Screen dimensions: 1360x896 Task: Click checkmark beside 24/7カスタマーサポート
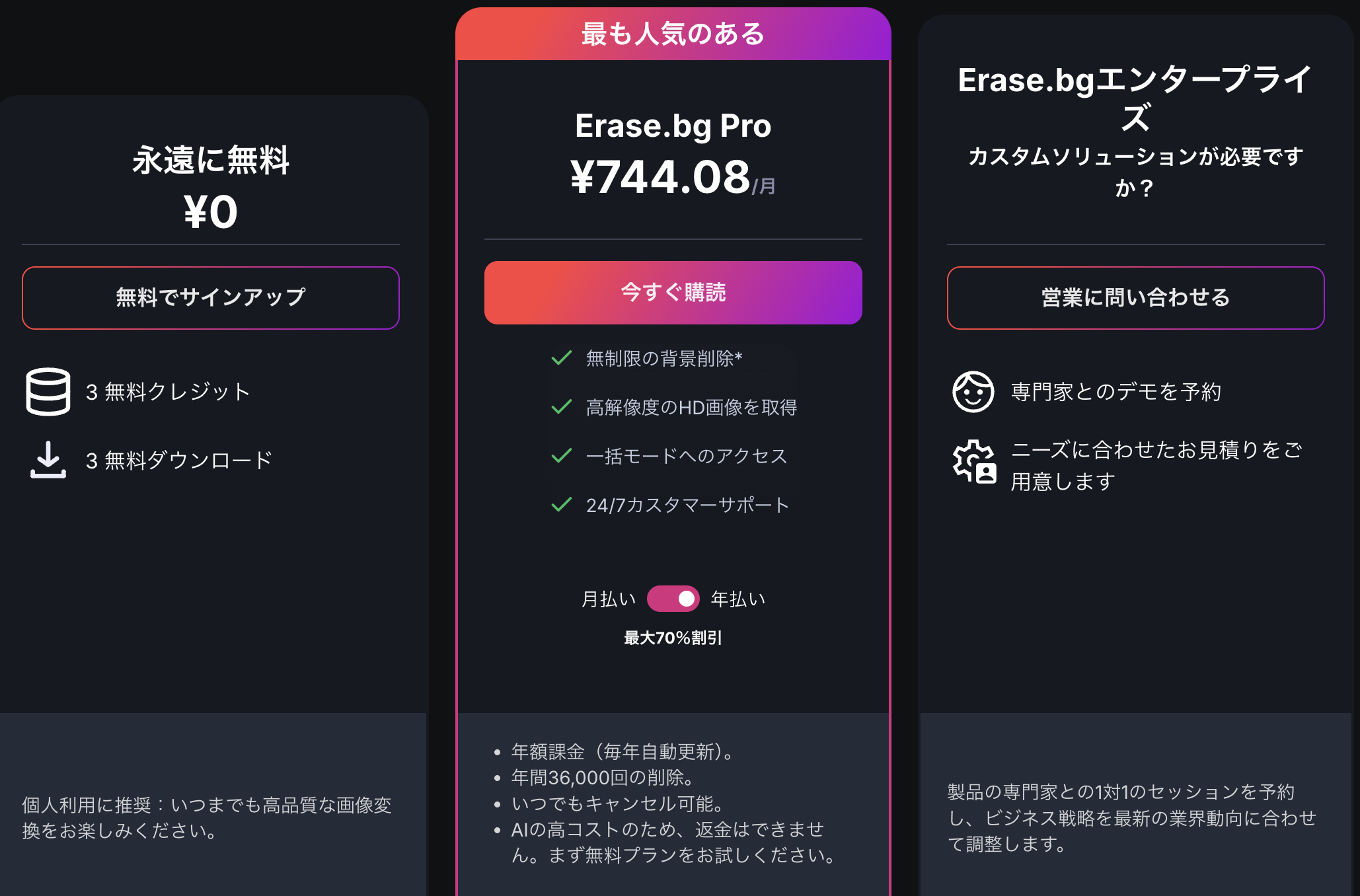point(562,505)
